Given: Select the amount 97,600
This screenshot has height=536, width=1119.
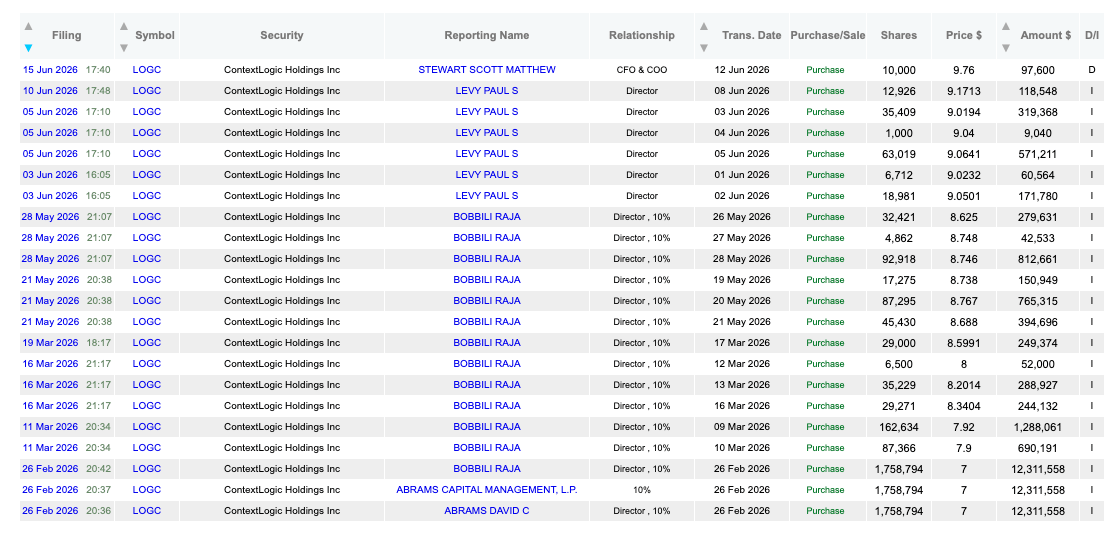Looking at the screenshot, I should click(x=1038, y=70).
